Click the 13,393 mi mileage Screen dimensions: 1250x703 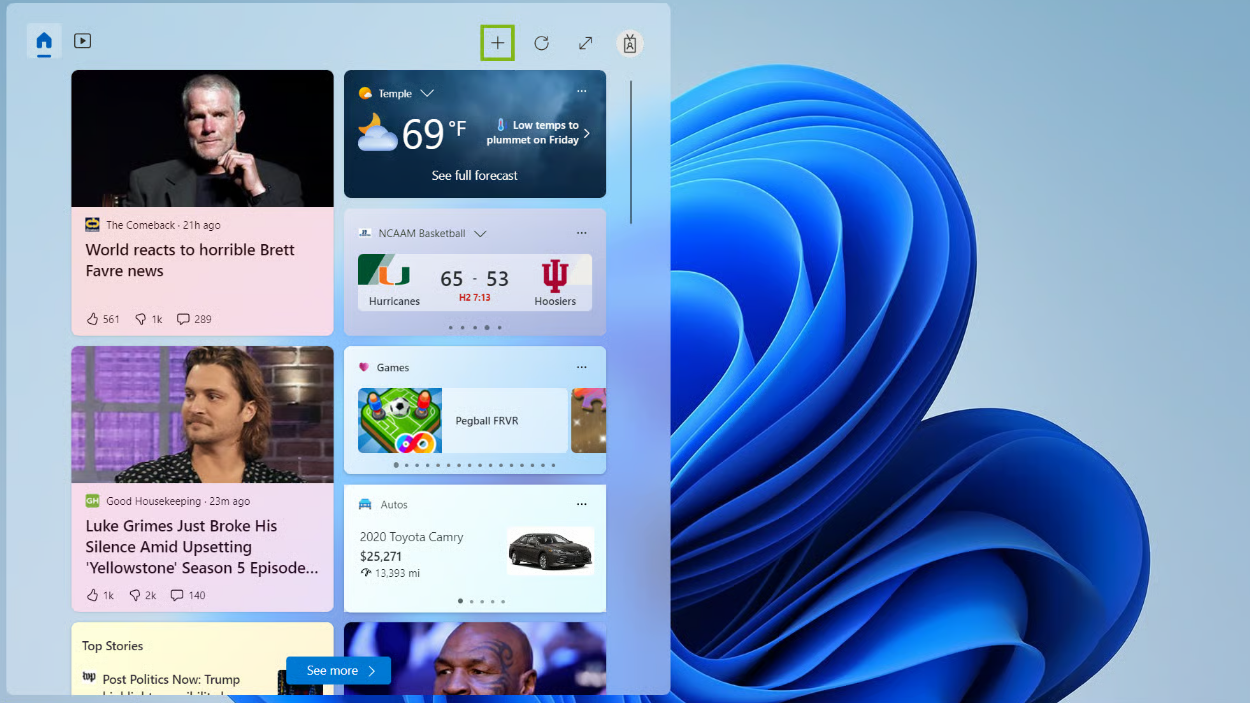tap(389, 573)
